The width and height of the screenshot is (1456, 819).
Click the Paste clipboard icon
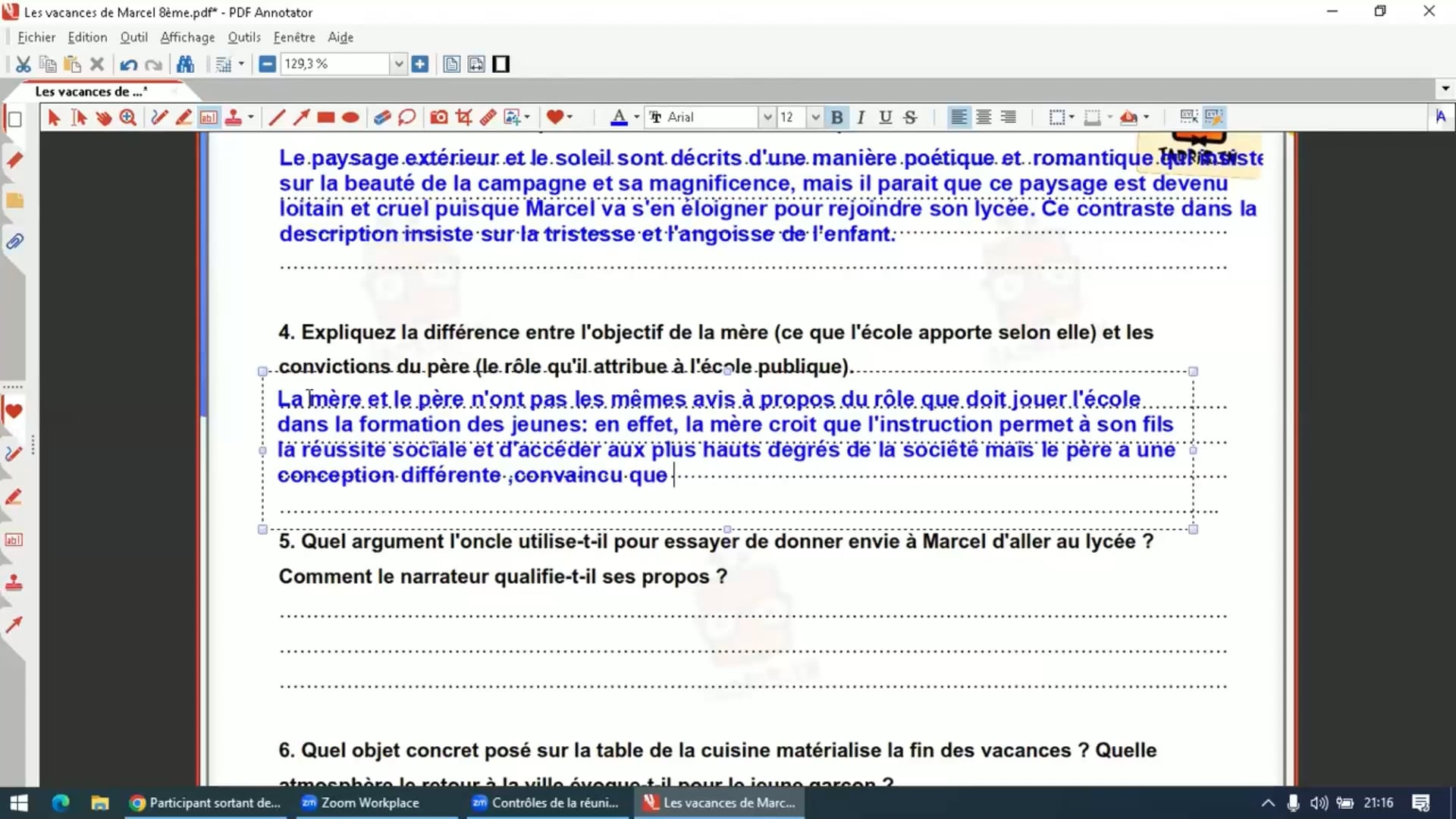(x=72, y=64)
